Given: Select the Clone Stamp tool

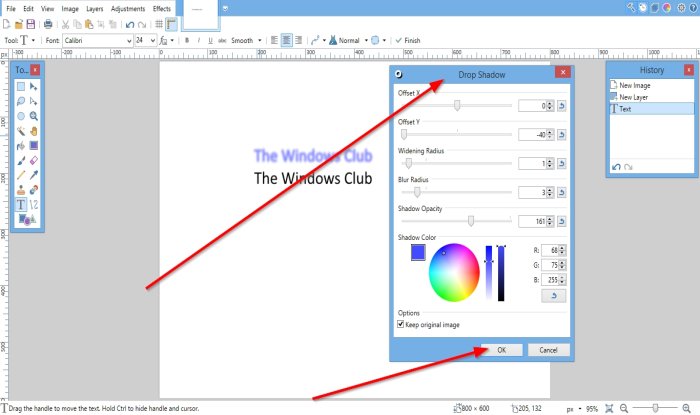Looking at the screenshot, I should 21,190.
